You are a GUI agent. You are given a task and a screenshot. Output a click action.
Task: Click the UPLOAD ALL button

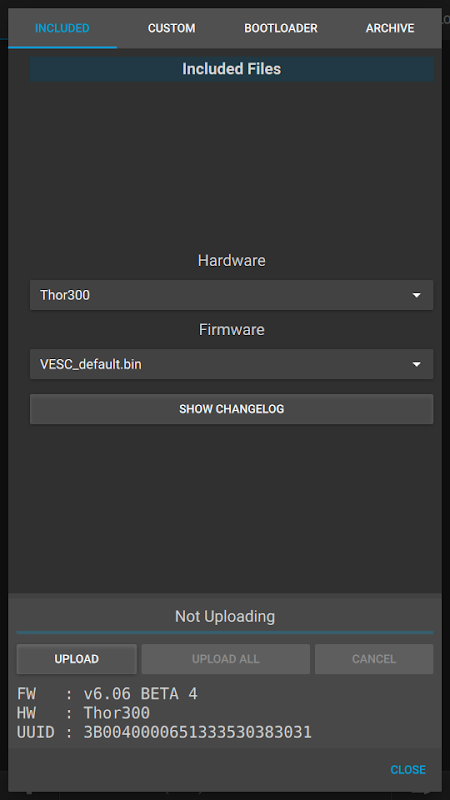point(226,659)
